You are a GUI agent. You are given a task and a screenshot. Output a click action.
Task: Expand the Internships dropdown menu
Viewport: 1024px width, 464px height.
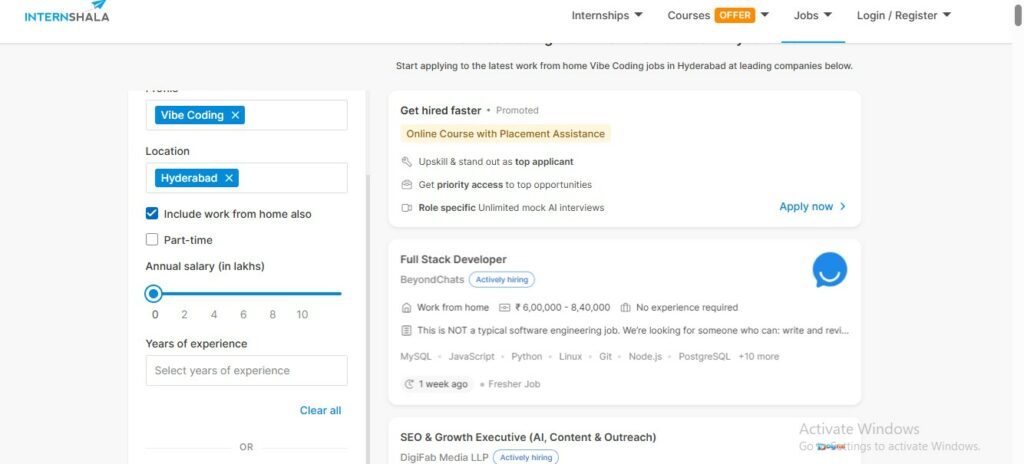(x=607, y=15)
